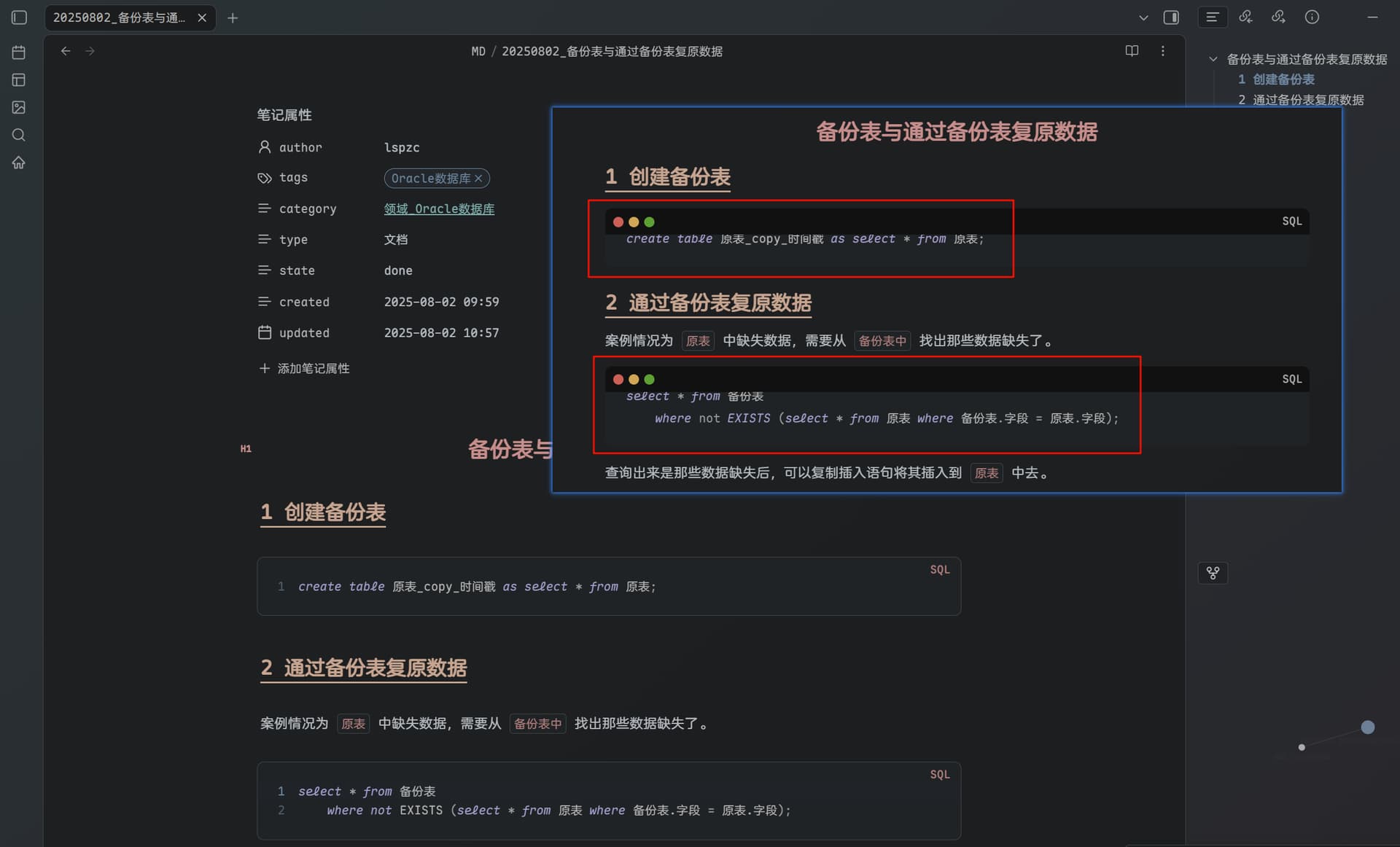
Task: Open the image gallery icon in sidebar
Action: pos(19,107)
